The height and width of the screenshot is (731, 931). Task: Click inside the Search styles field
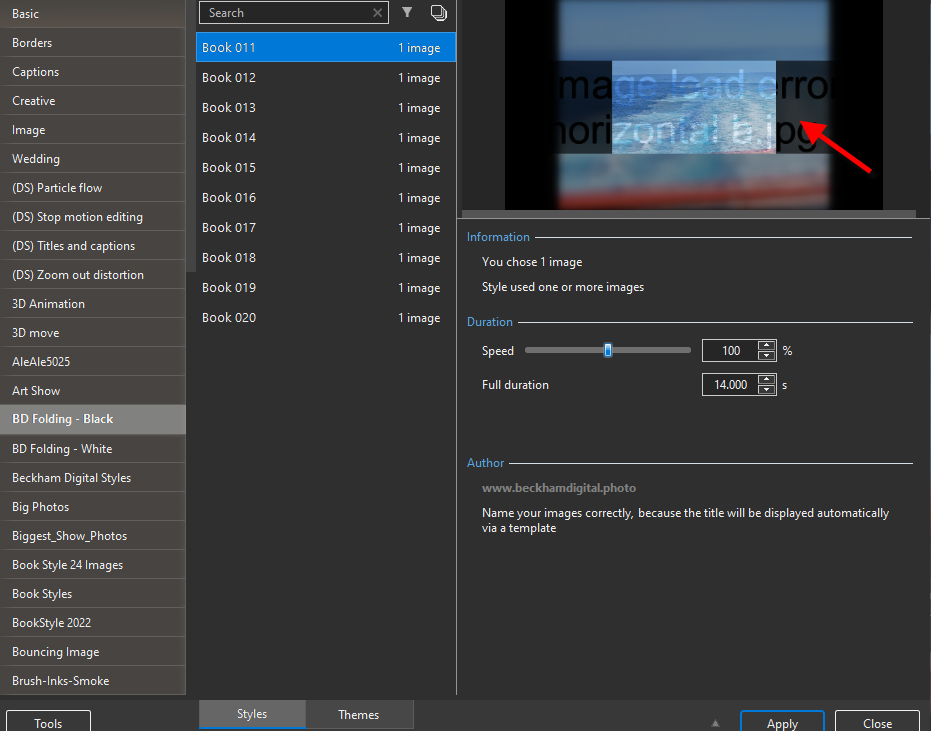285,13
